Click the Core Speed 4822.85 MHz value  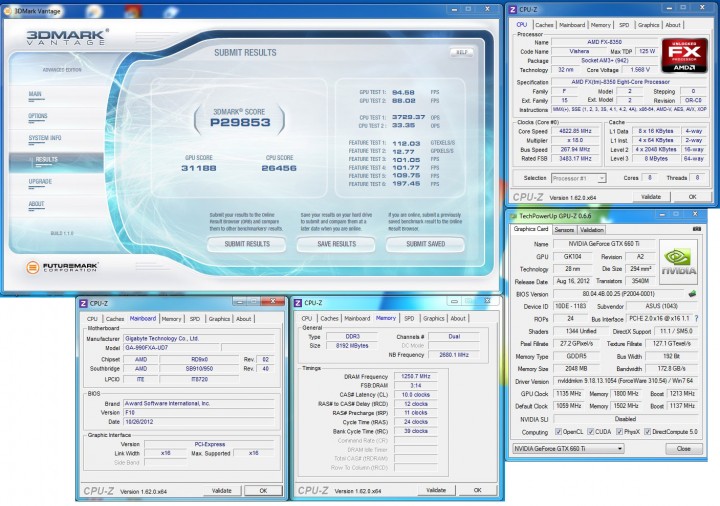pyautogui.click(x=575, y=131)
